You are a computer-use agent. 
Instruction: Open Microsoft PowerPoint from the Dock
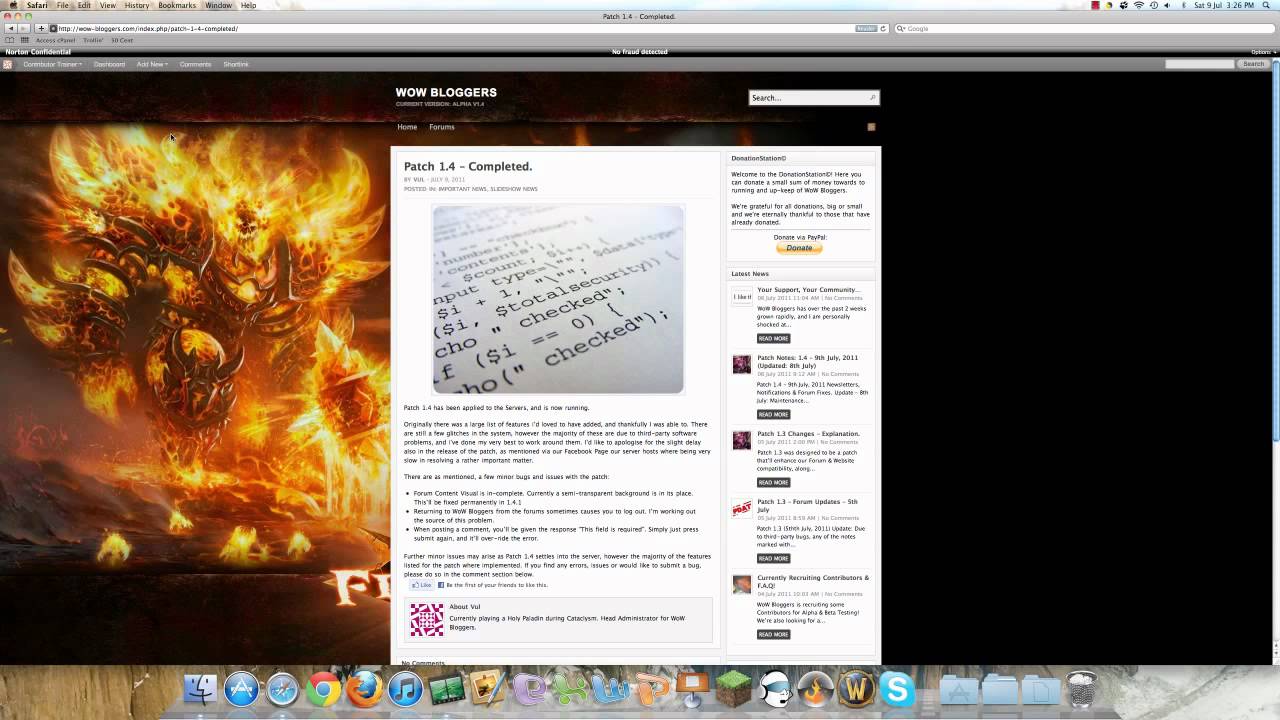coord(651,689)
